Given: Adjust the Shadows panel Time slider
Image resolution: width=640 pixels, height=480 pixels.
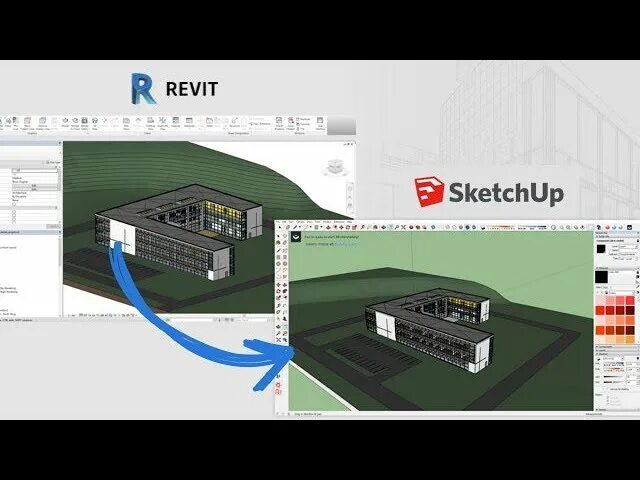Looking at the screenshot, I should click(x=614, y=364).
